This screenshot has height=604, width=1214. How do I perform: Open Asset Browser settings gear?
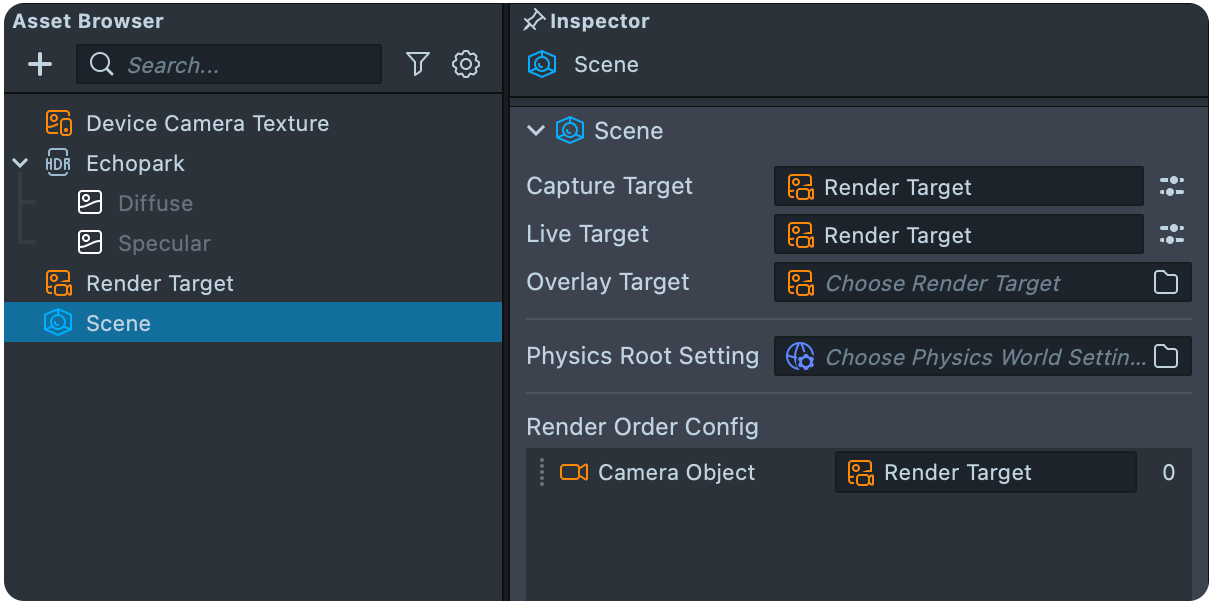click(x=466, y=65)
